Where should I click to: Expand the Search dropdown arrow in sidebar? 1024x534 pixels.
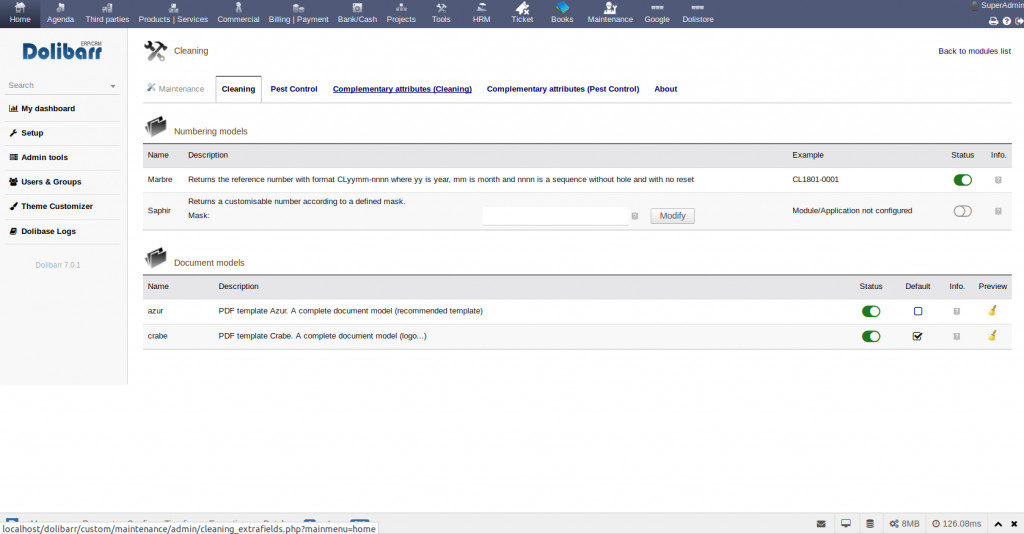click(x=113, y=86)
